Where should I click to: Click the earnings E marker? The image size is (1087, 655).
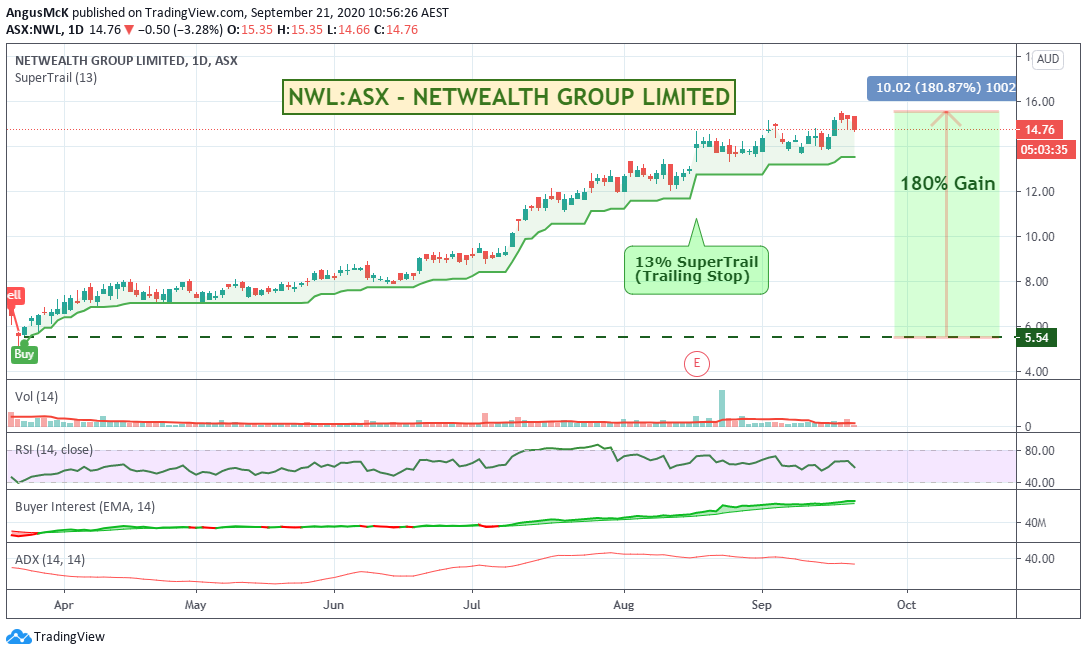click(x=696, y=363)
